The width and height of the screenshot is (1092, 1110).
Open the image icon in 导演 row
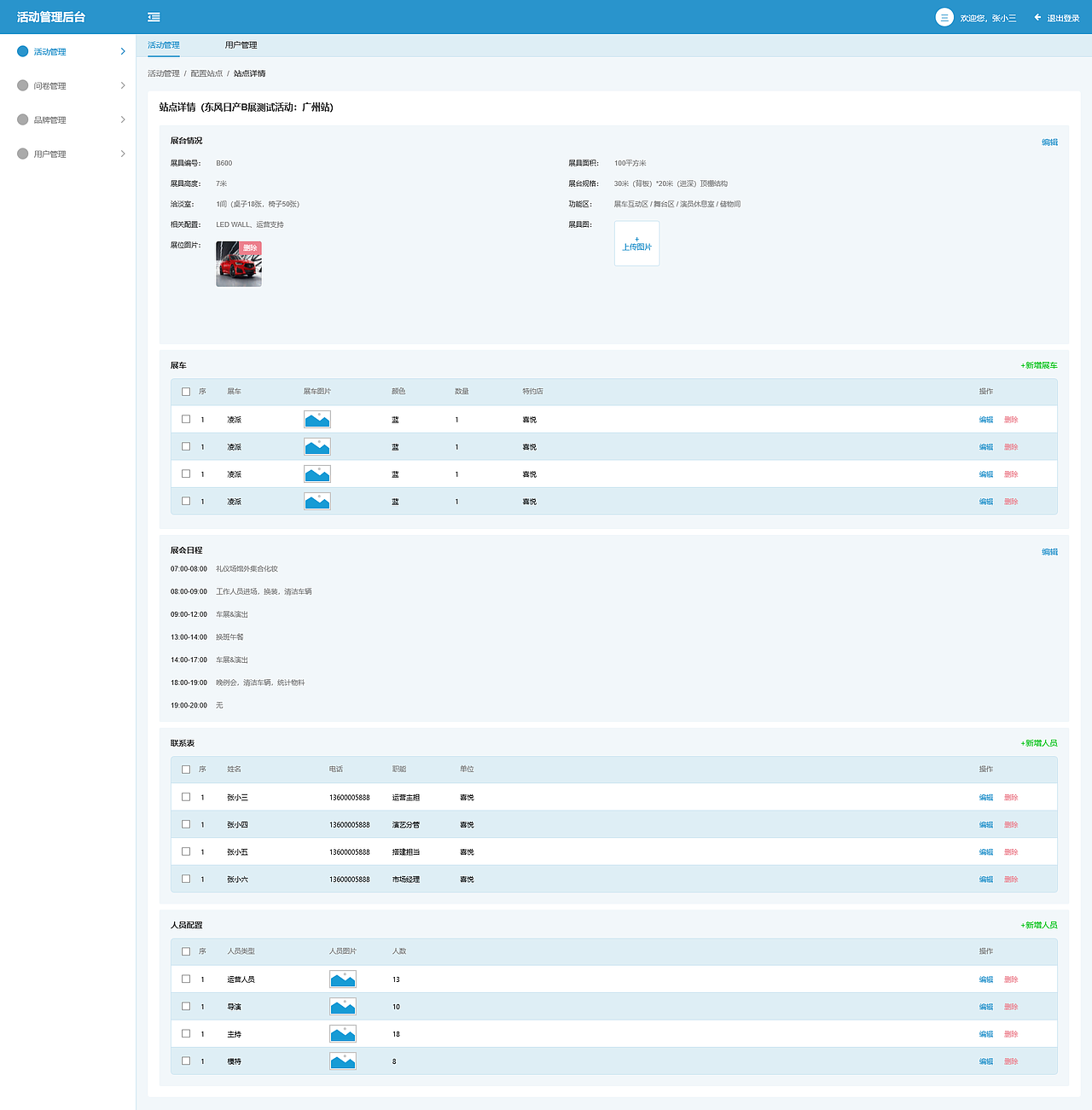click(x=343, y=1007)
